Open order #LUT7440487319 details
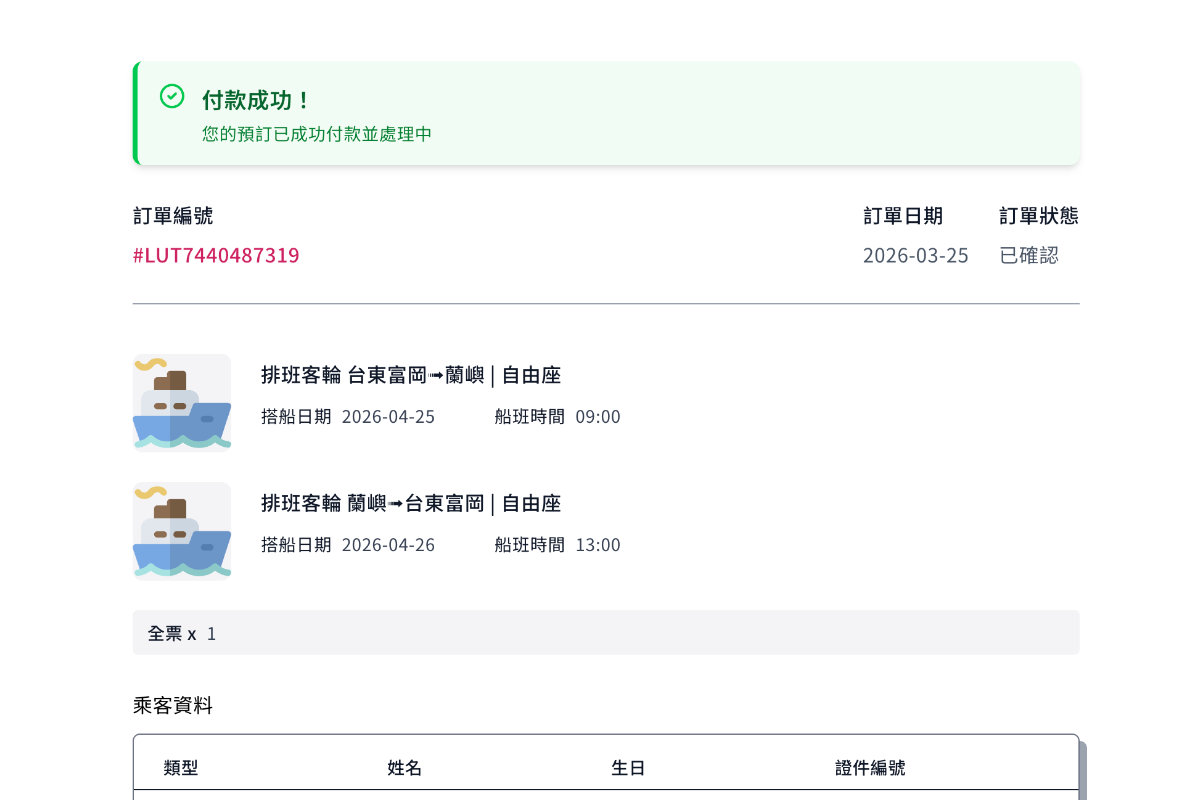This screenshot has width=1200, height=800. pyautogui.click(x=216, y=255)
